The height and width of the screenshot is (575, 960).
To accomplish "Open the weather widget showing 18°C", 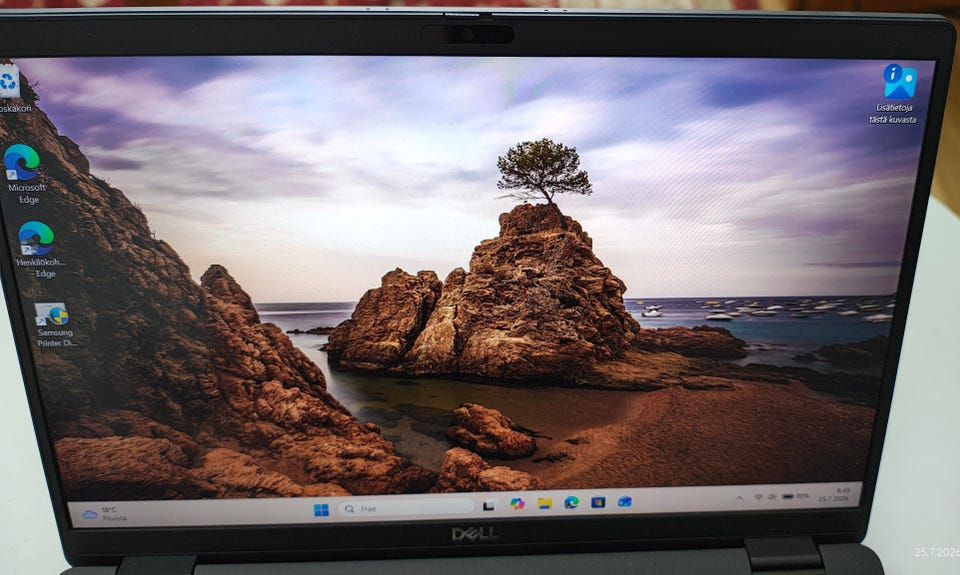I will pyautogui.click(x=105, y=514).
